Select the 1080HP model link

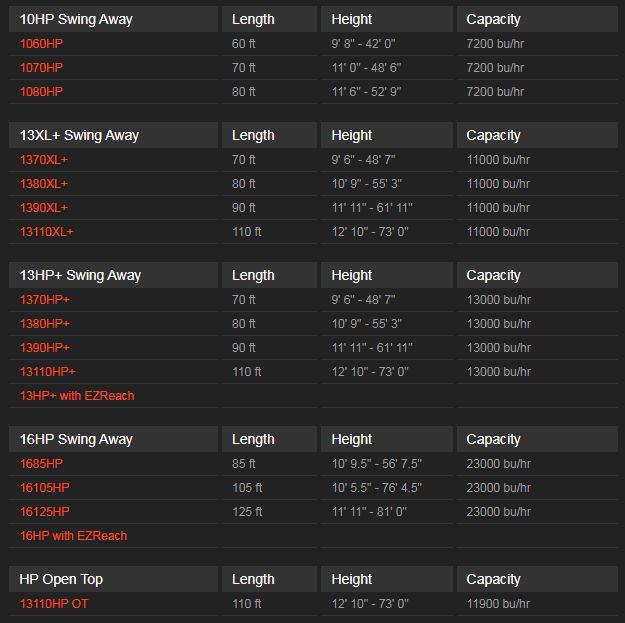pyautogui.click(x=41, y=92)
